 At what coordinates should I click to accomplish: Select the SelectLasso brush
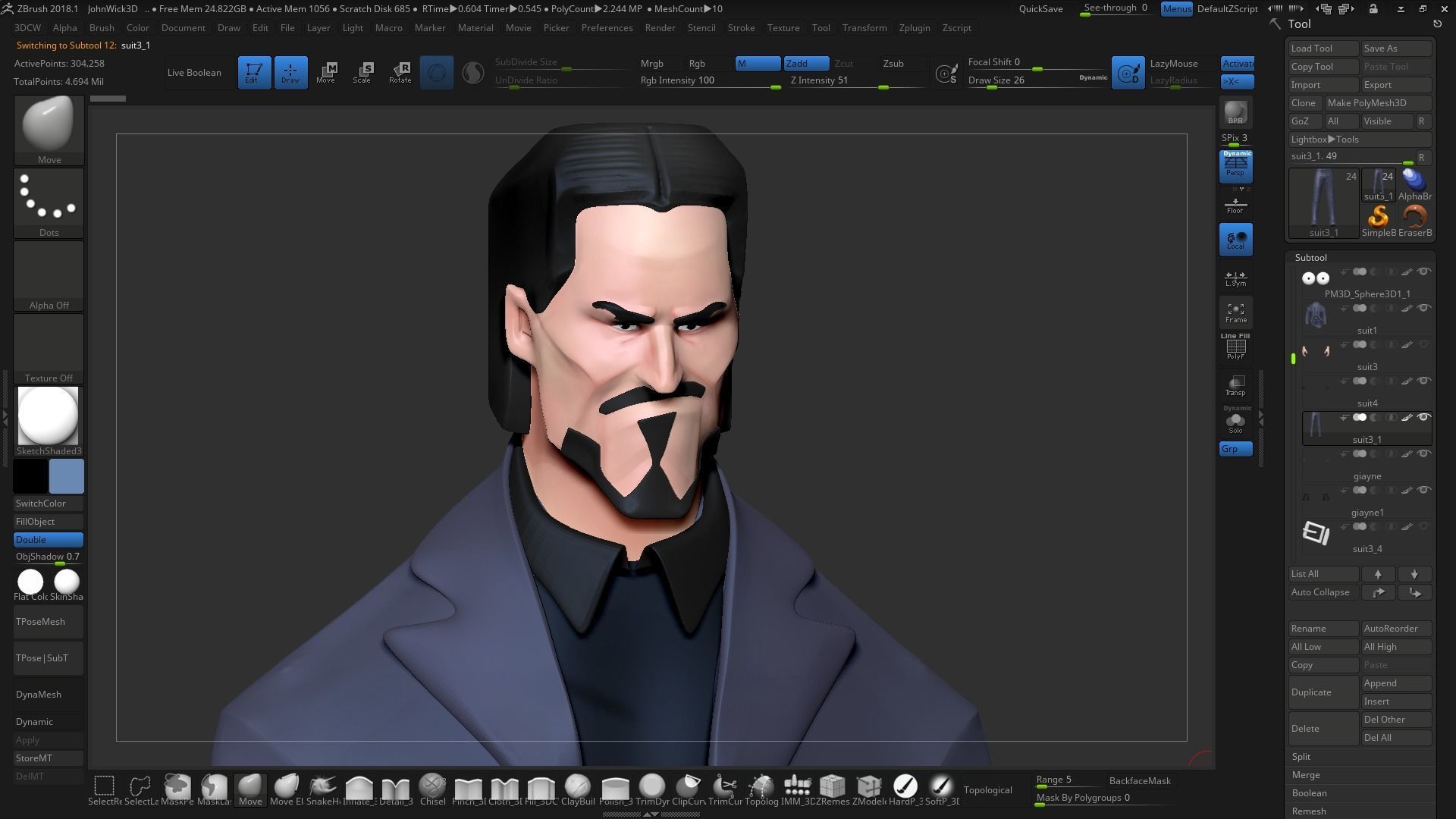pos(141,790)
